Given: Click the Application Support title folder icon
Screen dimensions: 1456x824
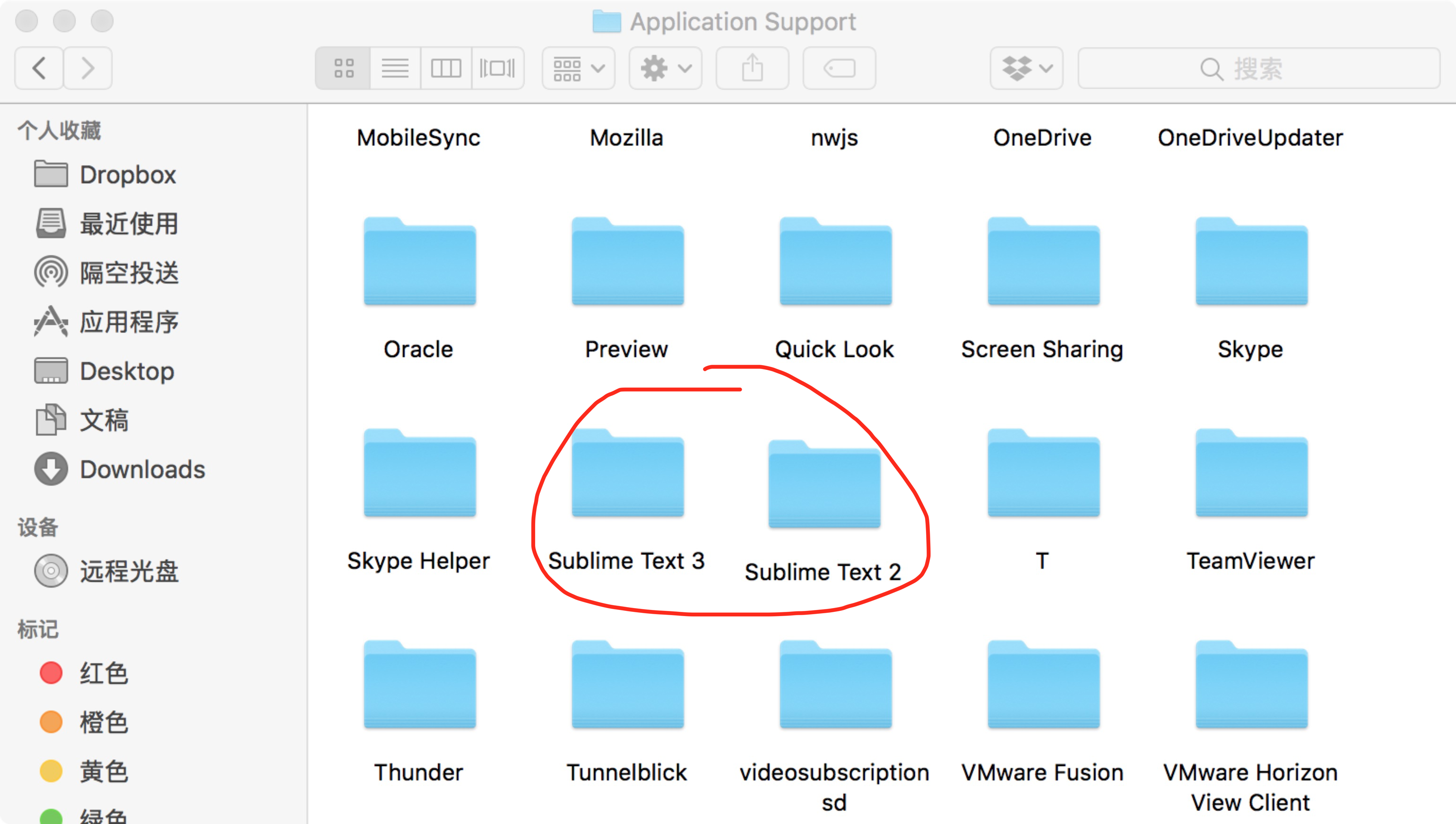Looking at the screenshot, I should point(607,22).
